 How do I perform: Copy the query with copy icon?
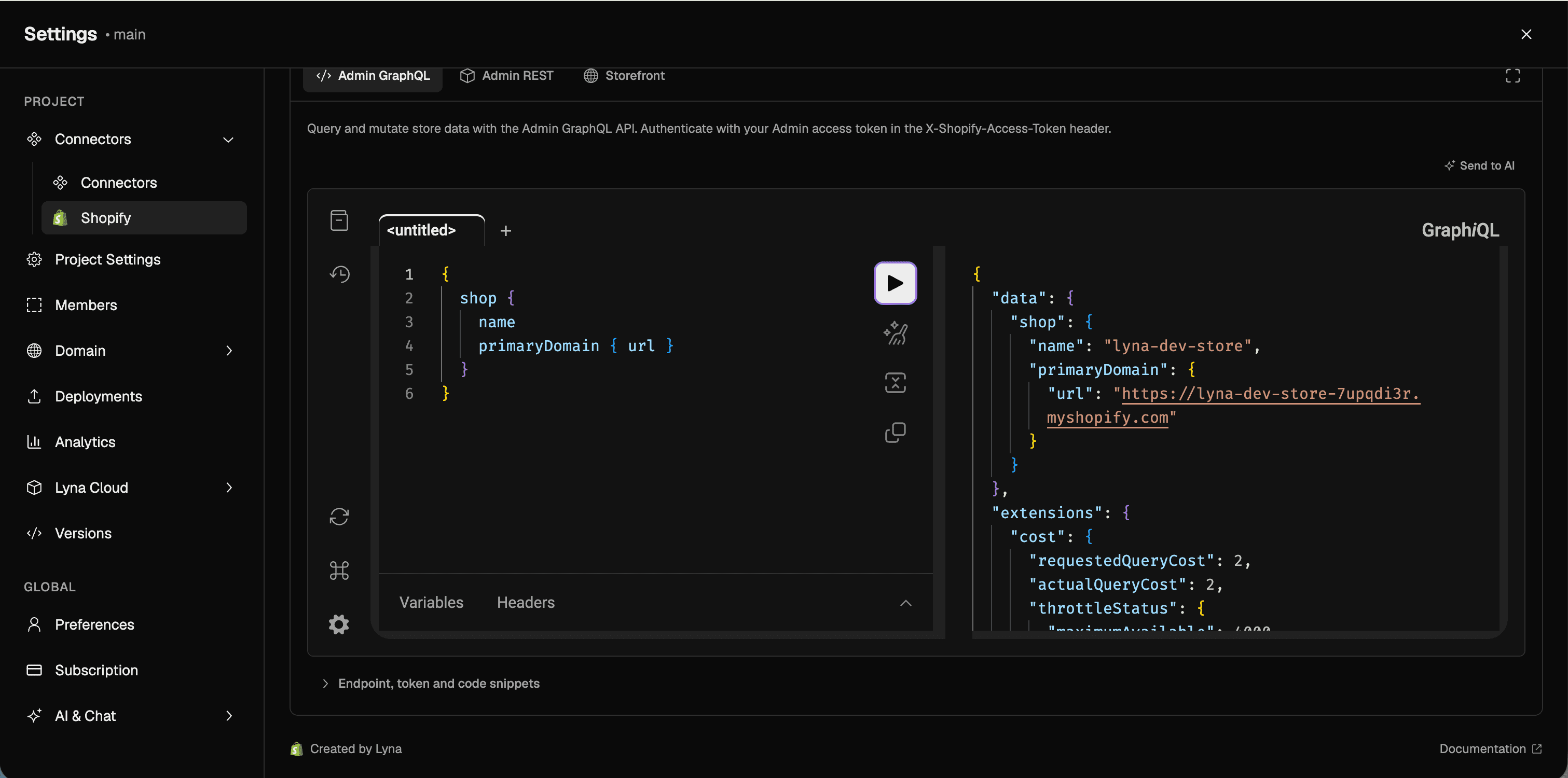pos(896,433)
